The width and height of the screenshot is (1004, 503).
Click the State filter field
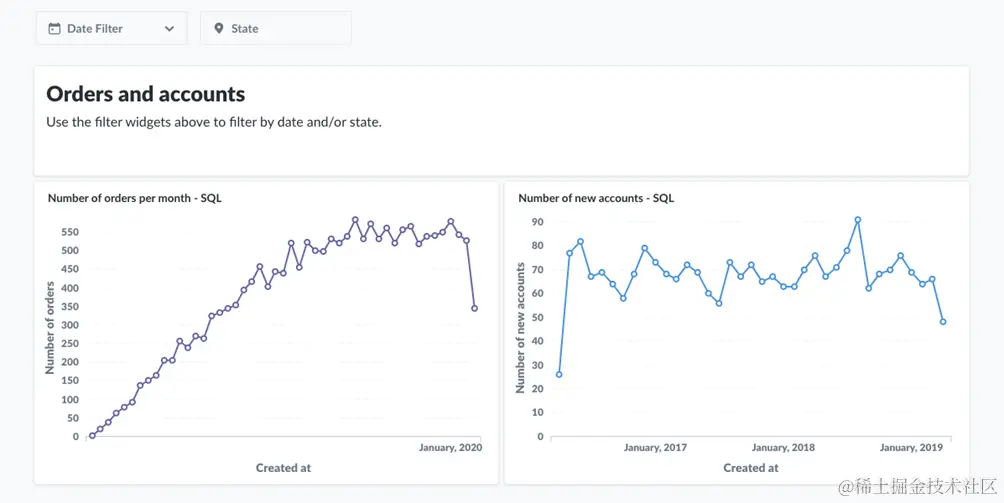(x=276, y=29)
